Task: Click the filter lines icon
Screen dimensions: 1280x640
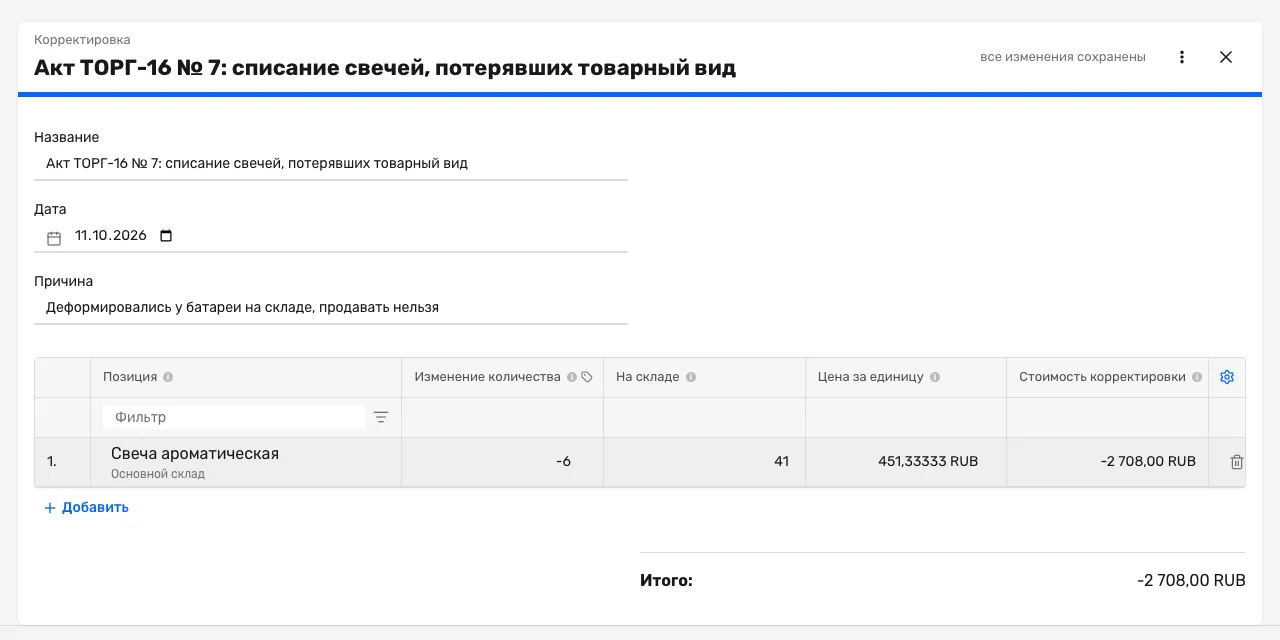Action: [381, 417]
